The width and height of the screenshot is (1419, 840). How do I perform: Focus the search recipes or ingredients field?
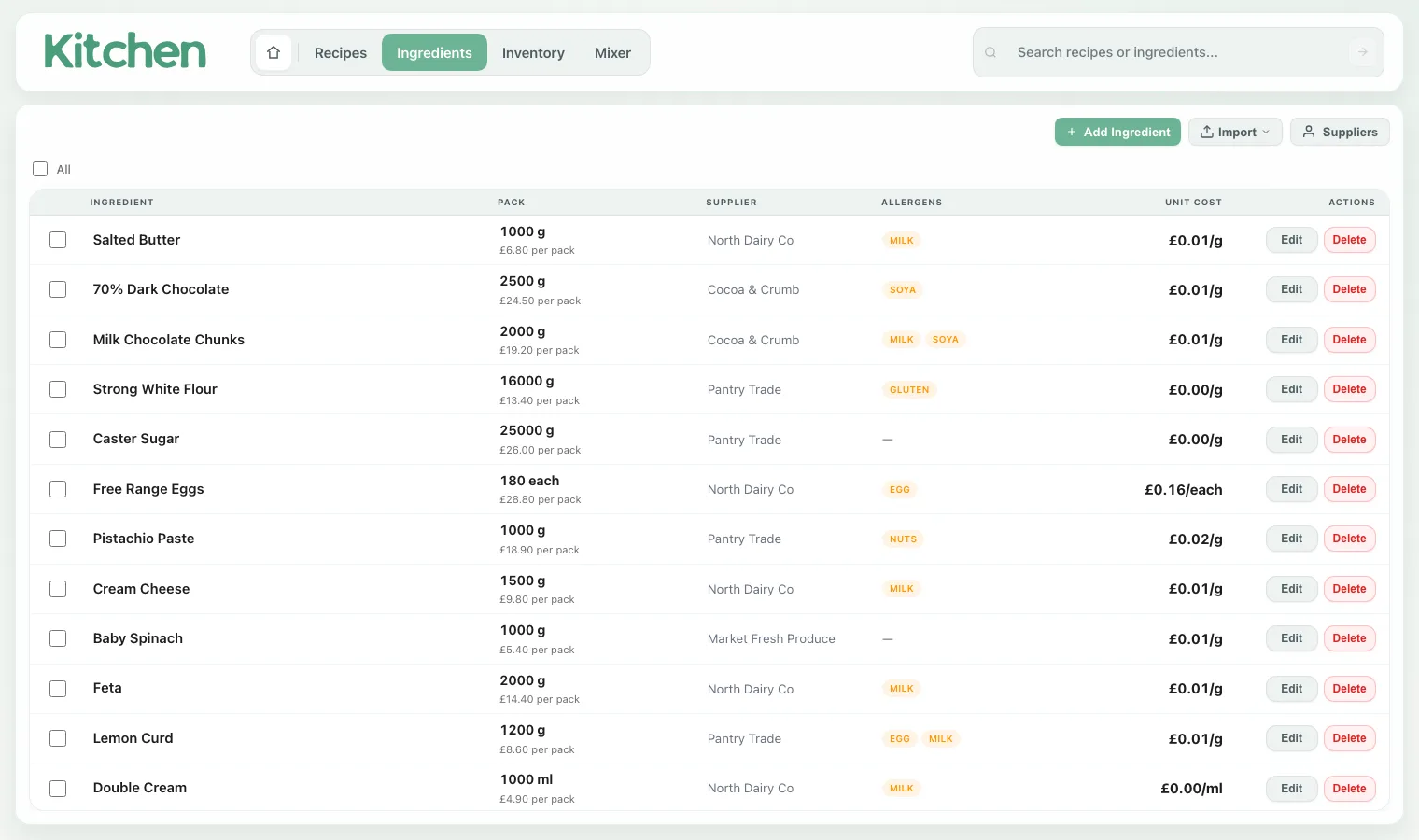coord(1178,52)
